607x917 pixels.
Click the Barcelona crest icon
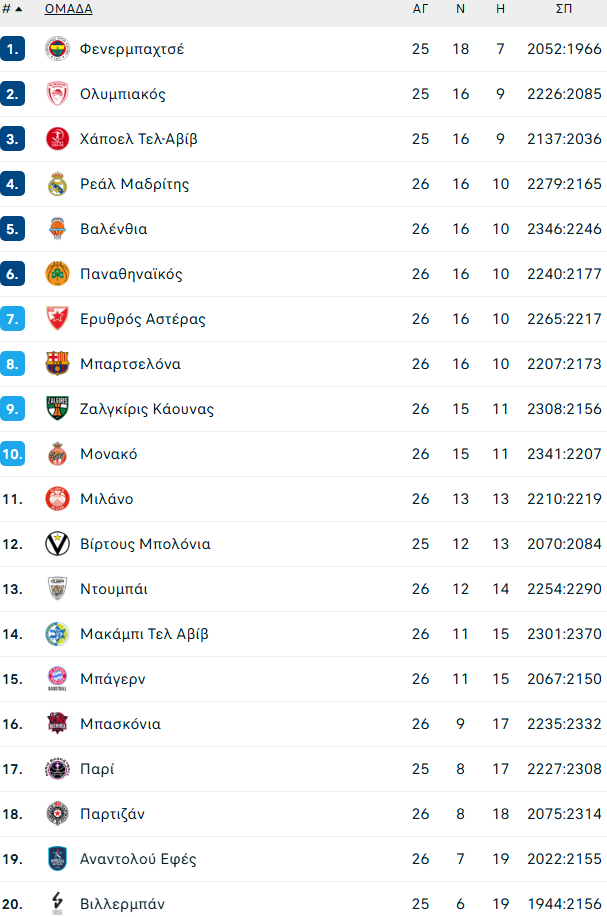[x=57, y=364]
